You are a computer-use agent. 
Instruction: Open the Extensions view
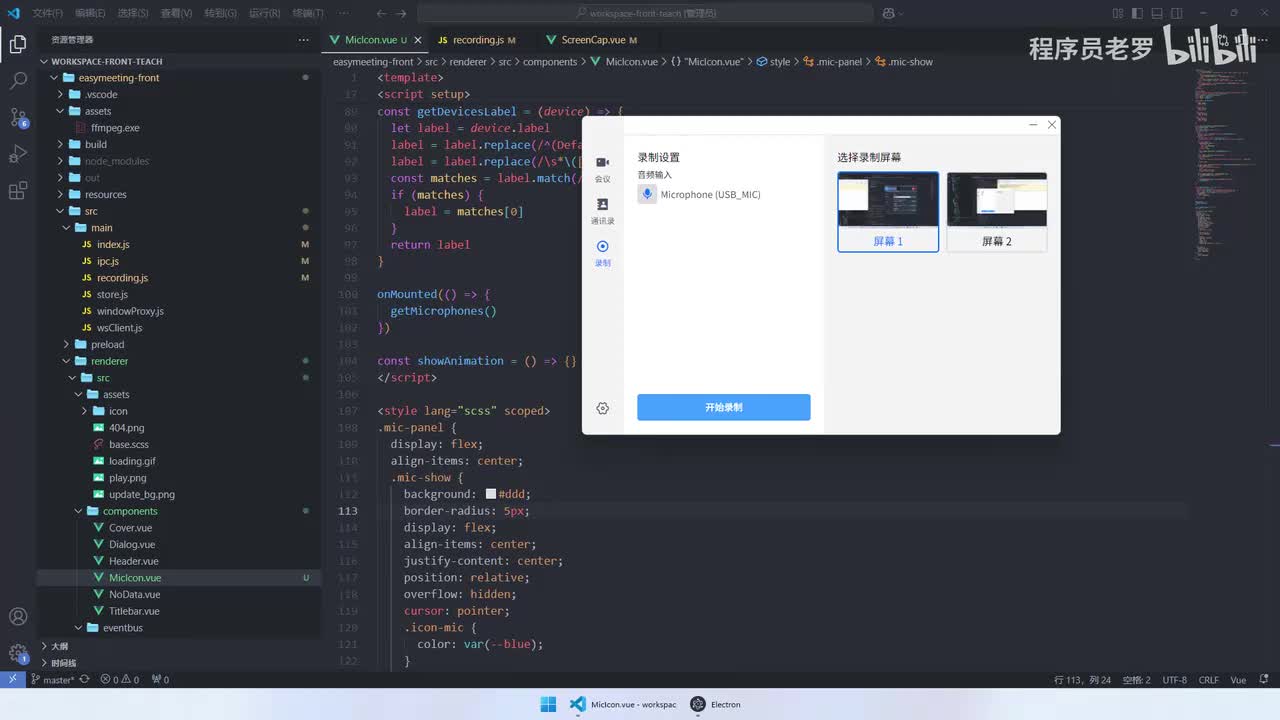(18, 190)
